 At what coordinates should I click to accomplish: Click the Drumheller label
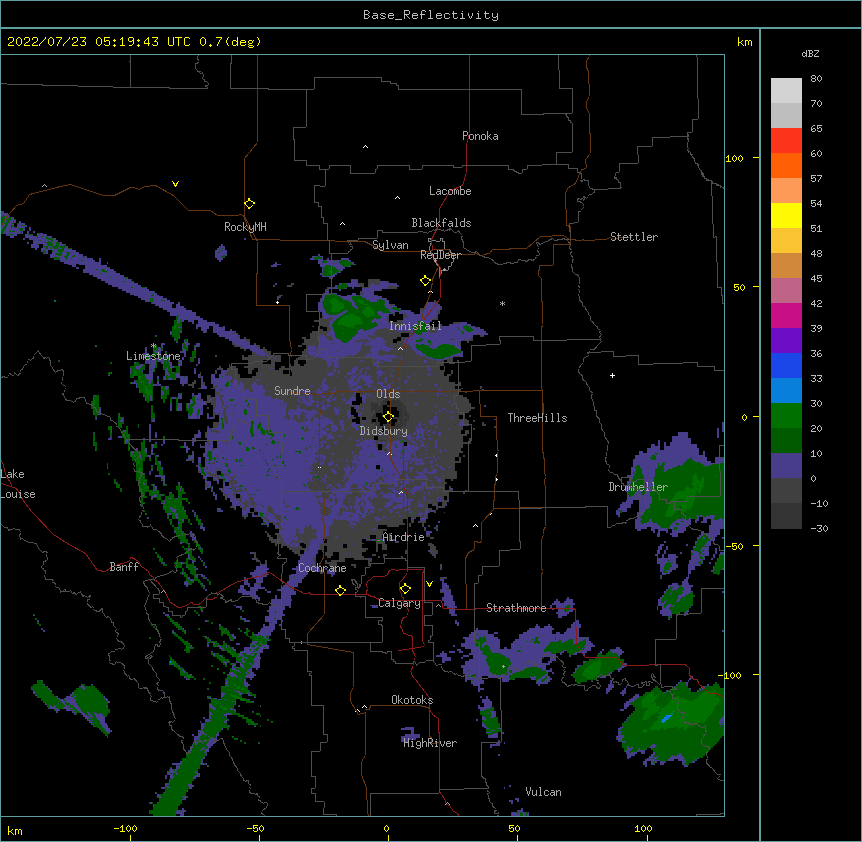[x=638, y=487]
